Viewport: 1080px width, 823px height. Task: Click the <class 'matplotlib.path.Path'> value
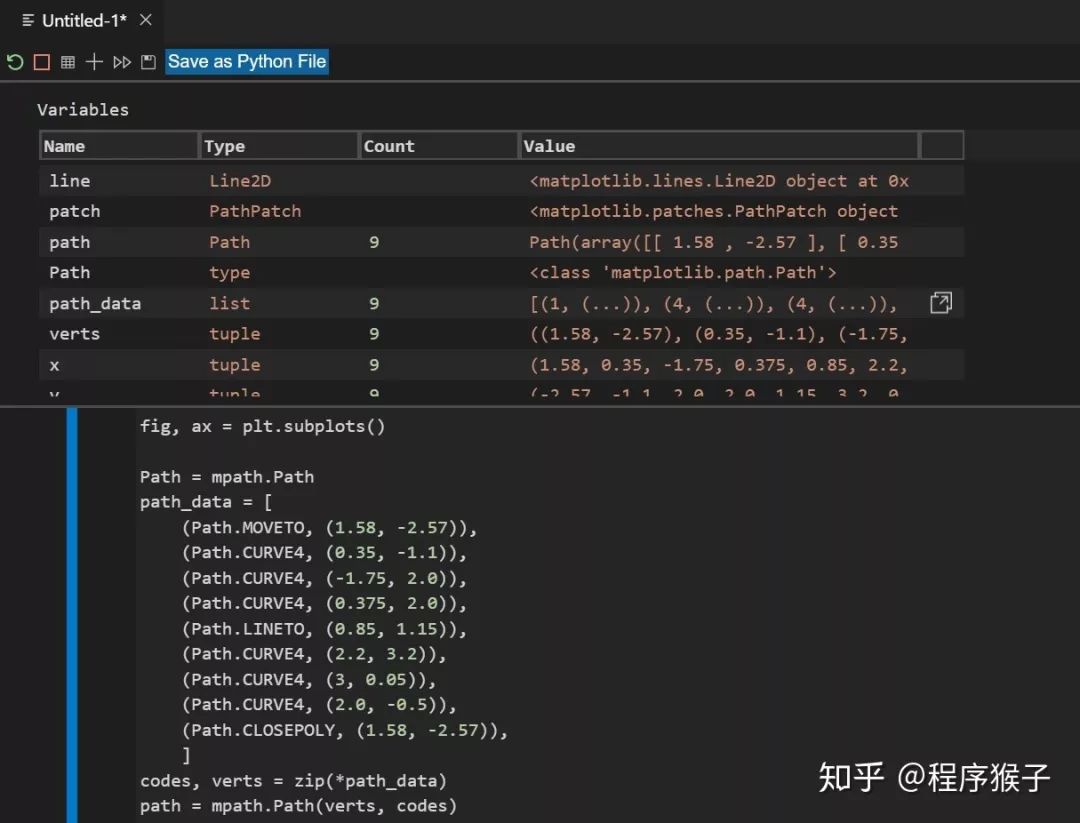[x=683, y=273]
